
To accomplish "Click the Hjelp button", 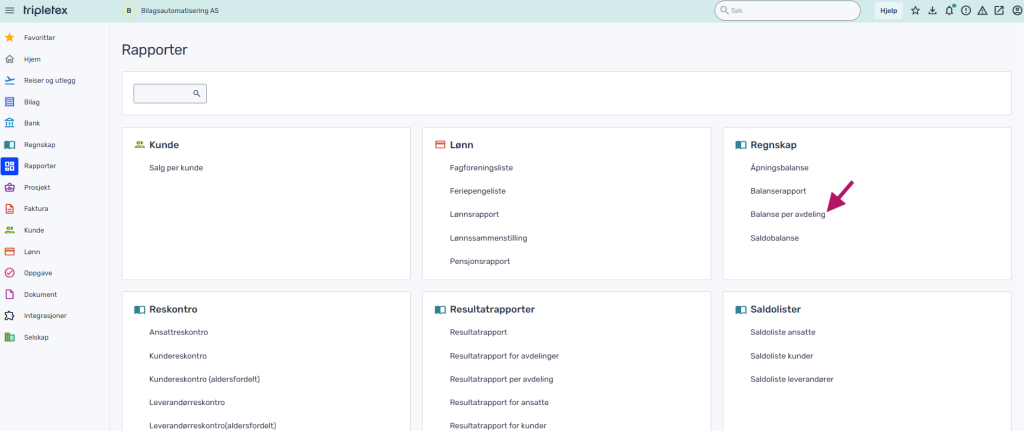I will pos(888,10).
